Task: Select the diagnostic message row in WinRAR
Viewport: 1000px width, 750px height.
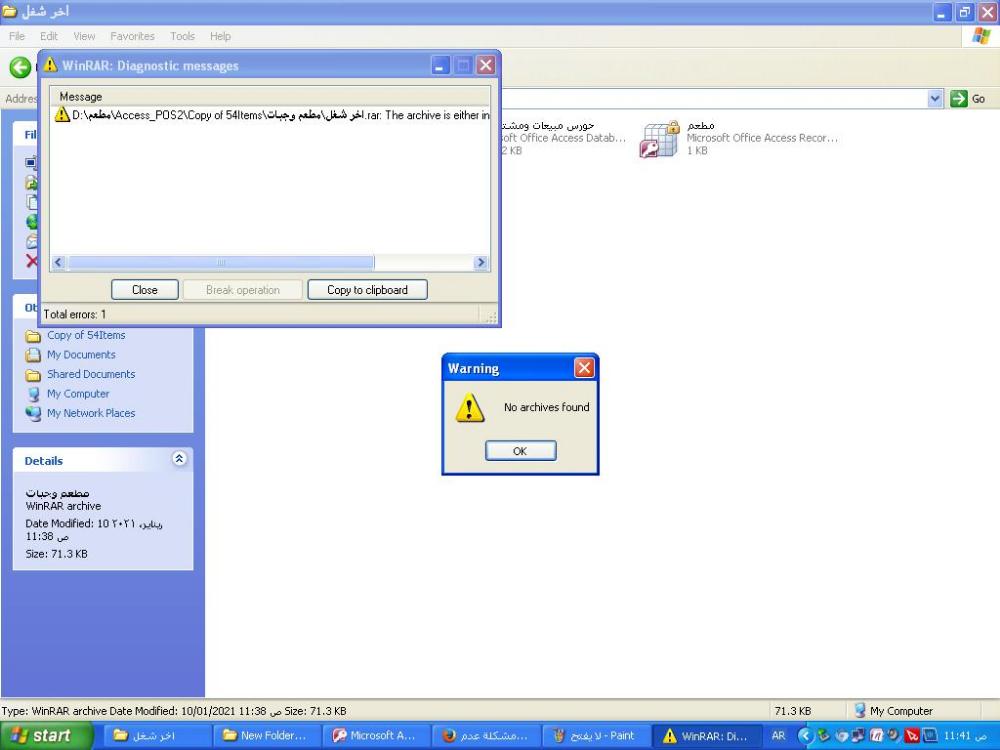Action: (270, 115)
